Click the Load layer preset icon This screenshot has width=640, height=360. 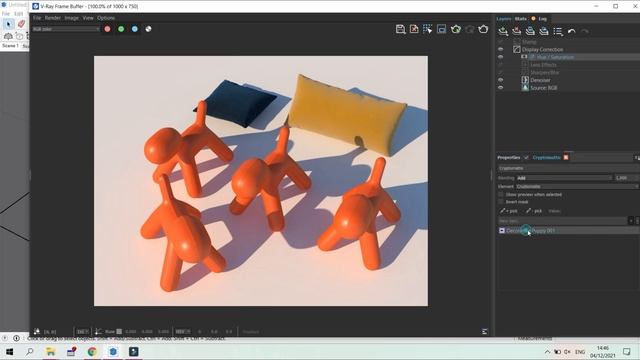544,31
